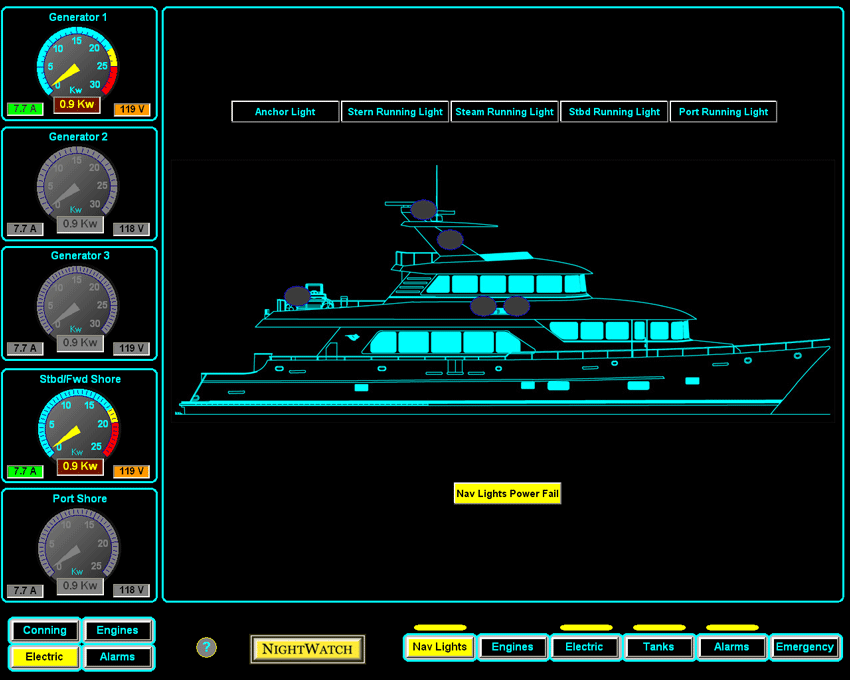The image size is (850, 680).
Task: Acknowledge the Nav Lights Power Fail alarm
Action: 507,493
